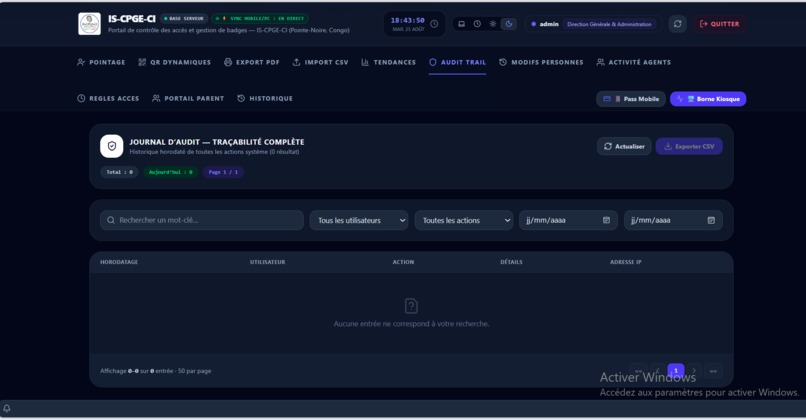Open the Activité Agents tab
The image size is (806, 420).
[x=634, y=62]
